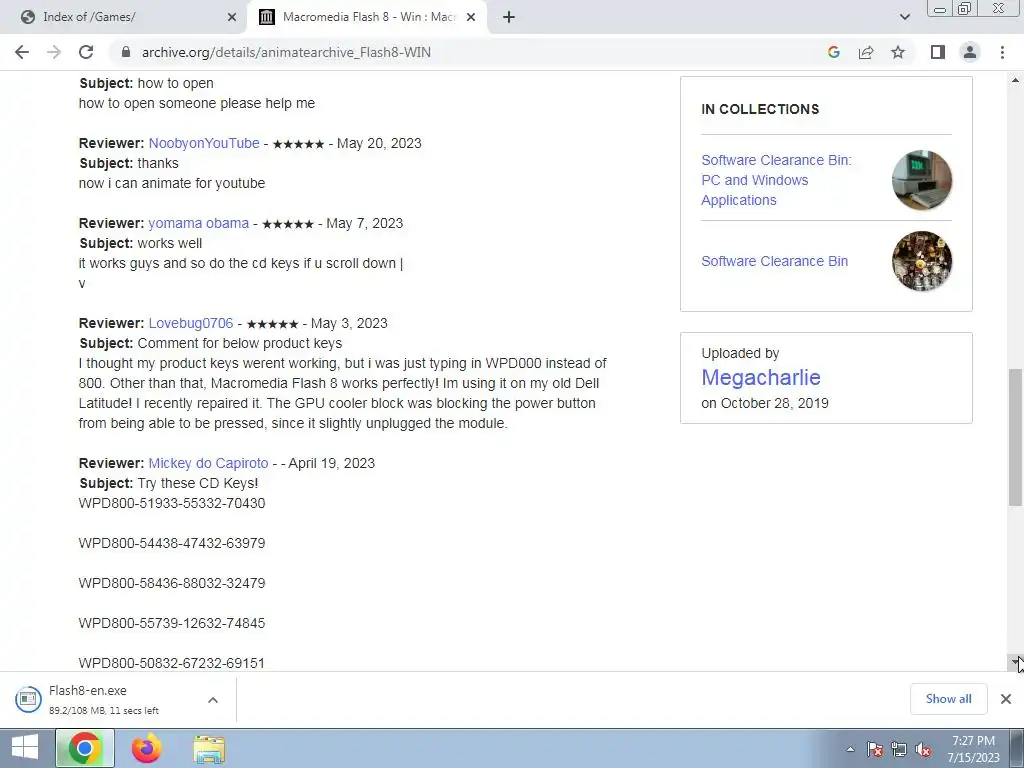Open Software Clearance Bin: PC and Windows Applications
This screenshot has height=768, width=1024.
click(776, 180)
